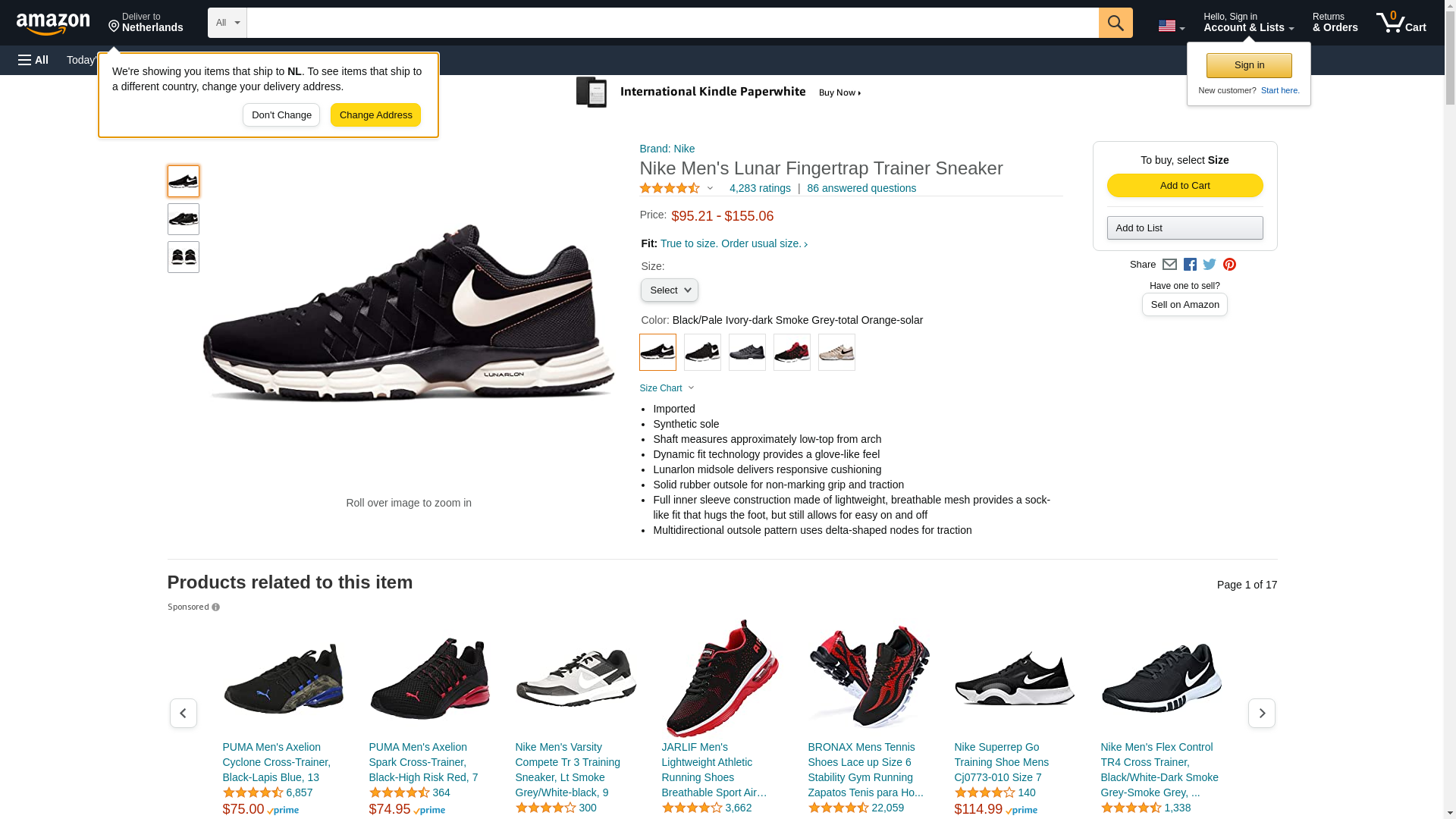Select the red and black color swatch
This screenshot has width=1456, height=819.
click(x=792, y=353)
